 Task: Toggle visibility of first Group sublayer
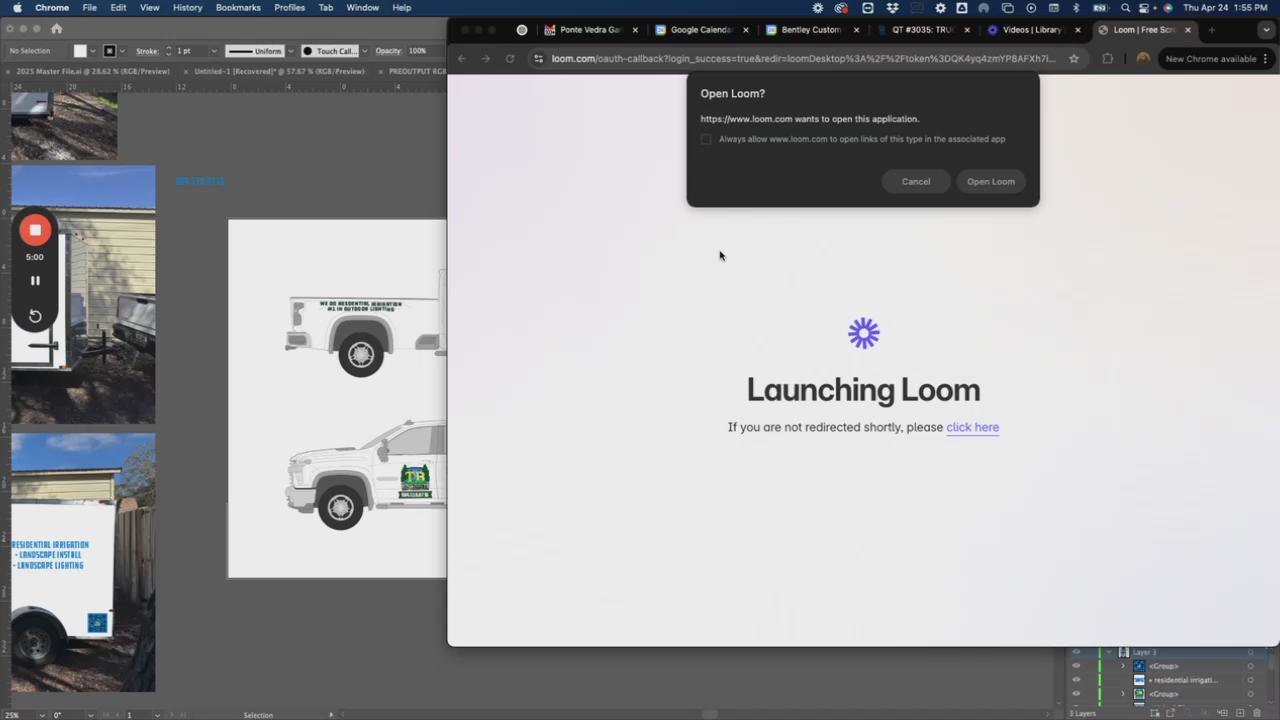coord(1076,666)
